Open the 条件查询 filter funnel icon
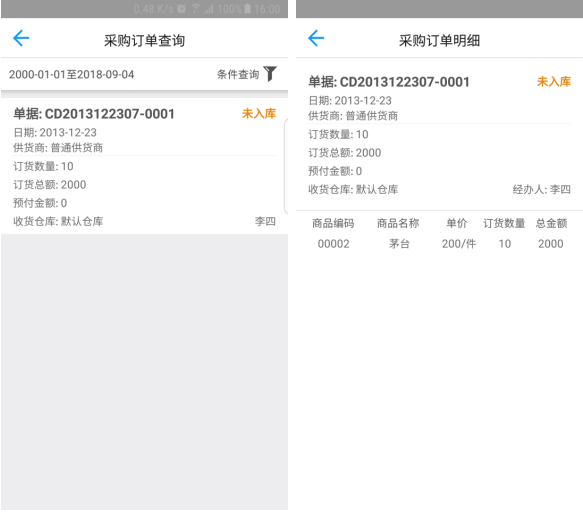 [270, 74]
